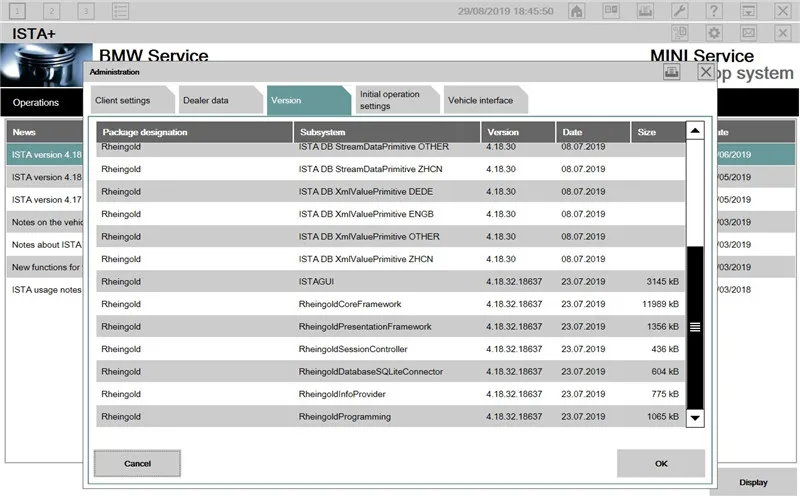
Task: Close the Administration dialog with X
Action: (705, 72)
